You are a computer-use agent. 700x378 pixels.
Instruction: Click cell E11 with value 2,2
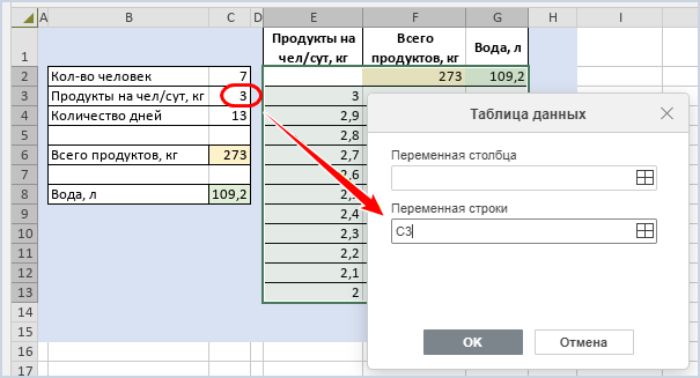point(313,253)
